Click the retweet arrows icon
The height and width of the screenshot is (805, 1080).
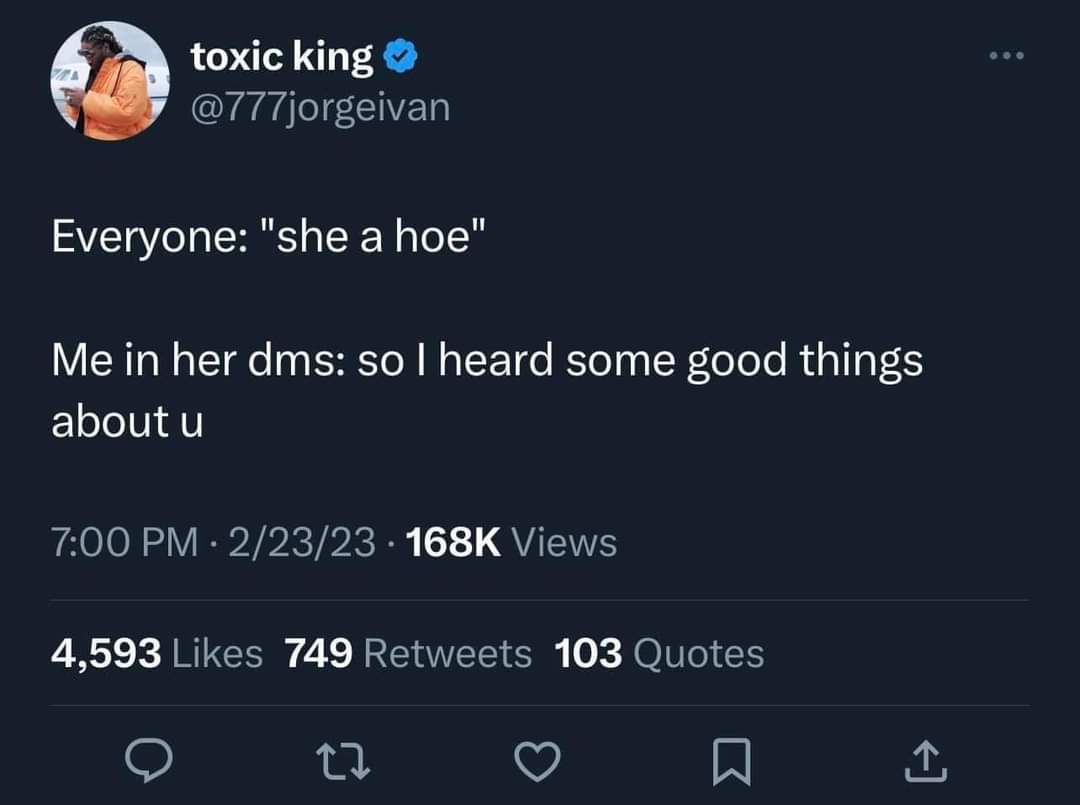[342, 761]
